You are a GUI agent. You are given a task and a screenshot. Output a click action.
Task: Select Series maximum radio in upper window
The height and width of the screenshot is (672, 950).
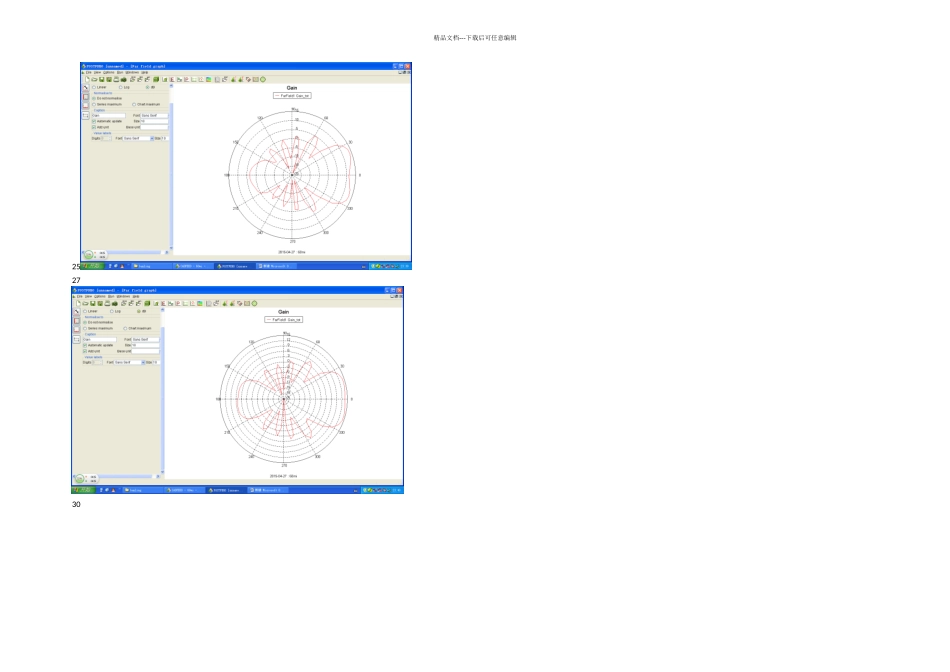pos(94,104)
